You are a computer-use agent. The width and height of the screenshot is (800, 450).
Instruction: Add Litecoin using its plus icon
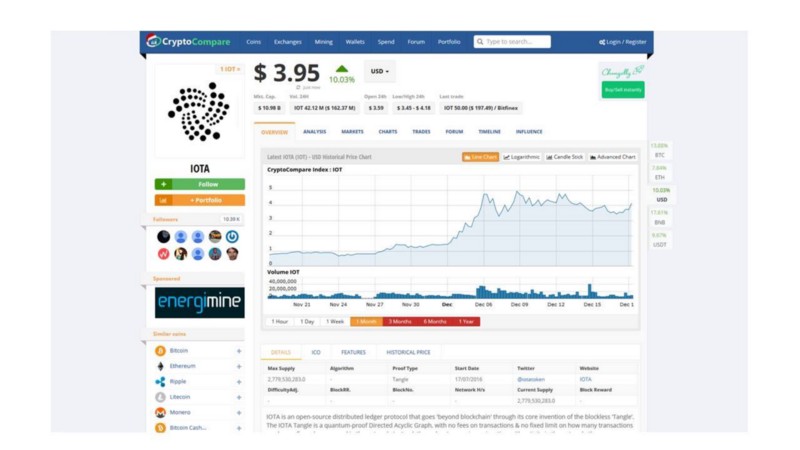[239, 397]
